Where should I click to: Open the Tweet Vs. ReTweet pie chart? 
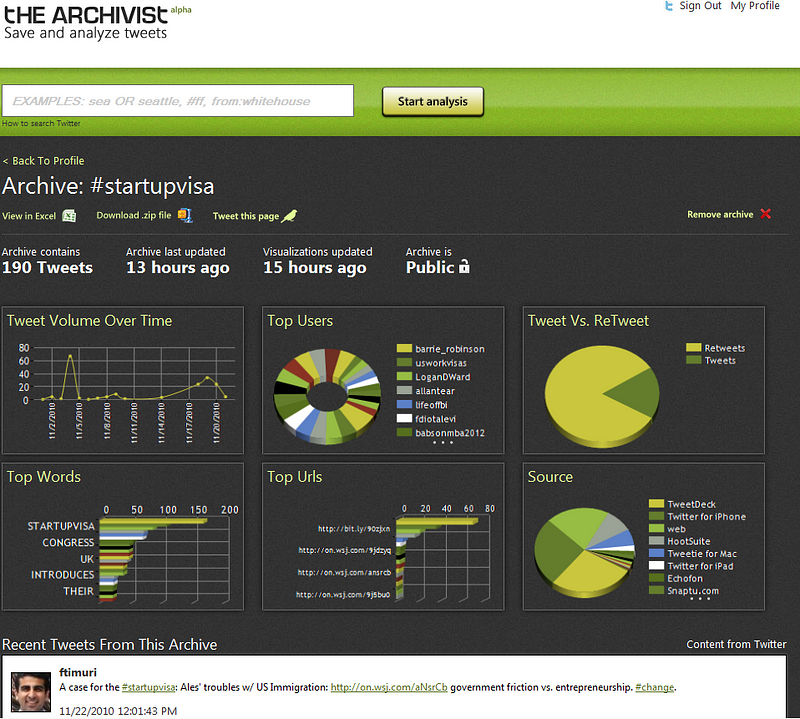(x=643, y=380)
